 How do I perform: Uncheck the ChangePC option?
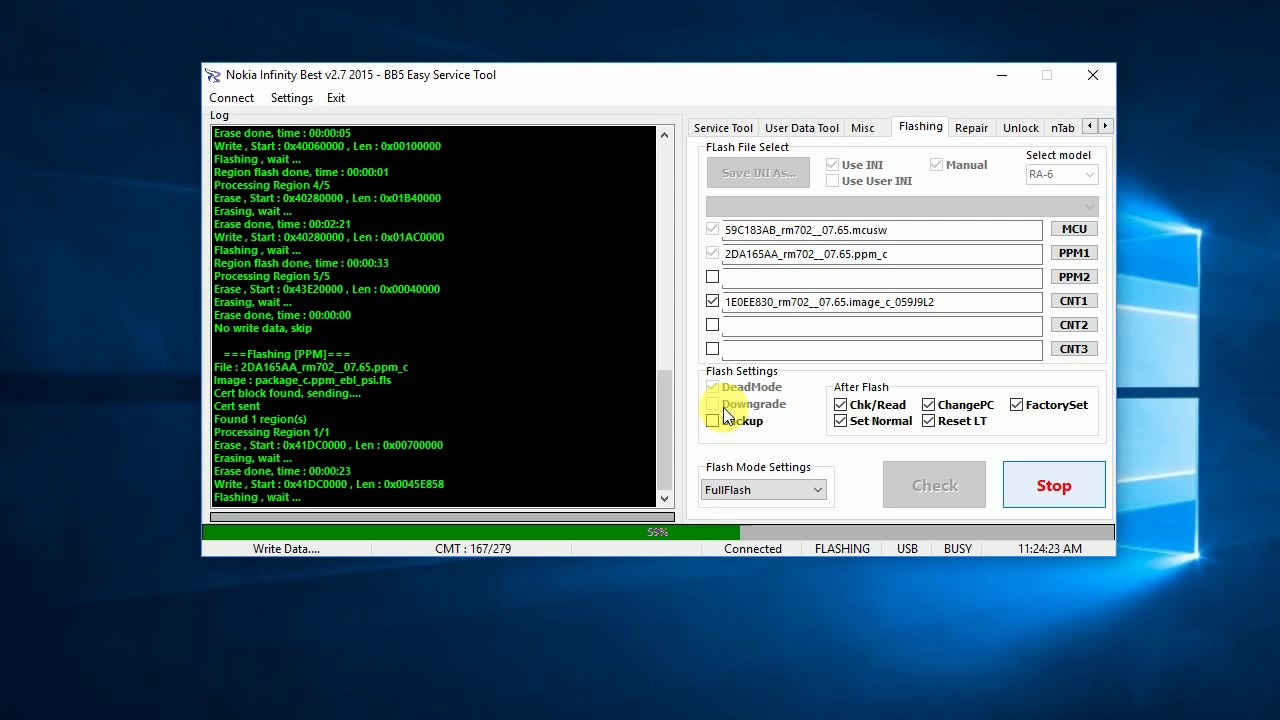pyautogui.click(x=928, y=405)
